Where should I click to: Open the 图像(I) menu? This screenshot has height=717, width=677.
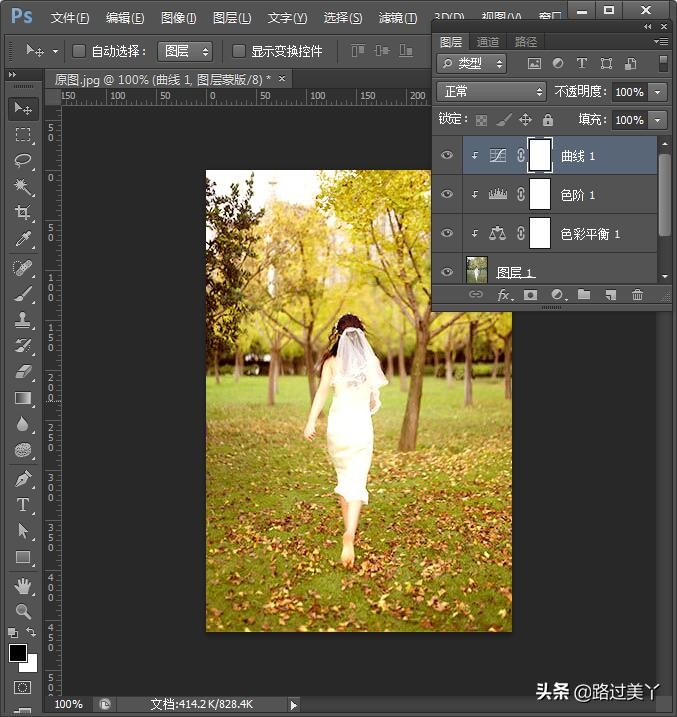pos(178,18)
